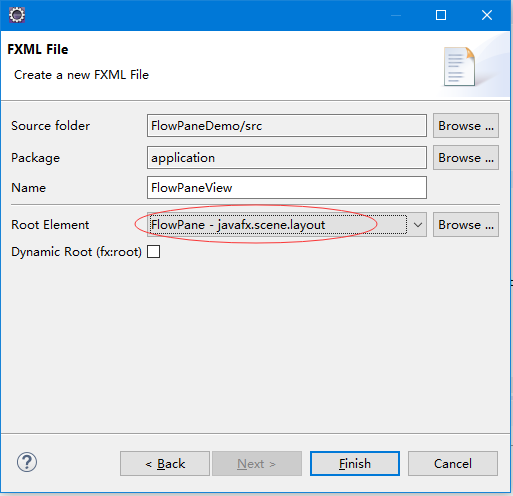Click the Dynamic Root (fx:root) label
Viewport: 513px width, 496px height.
click(77, 252)
